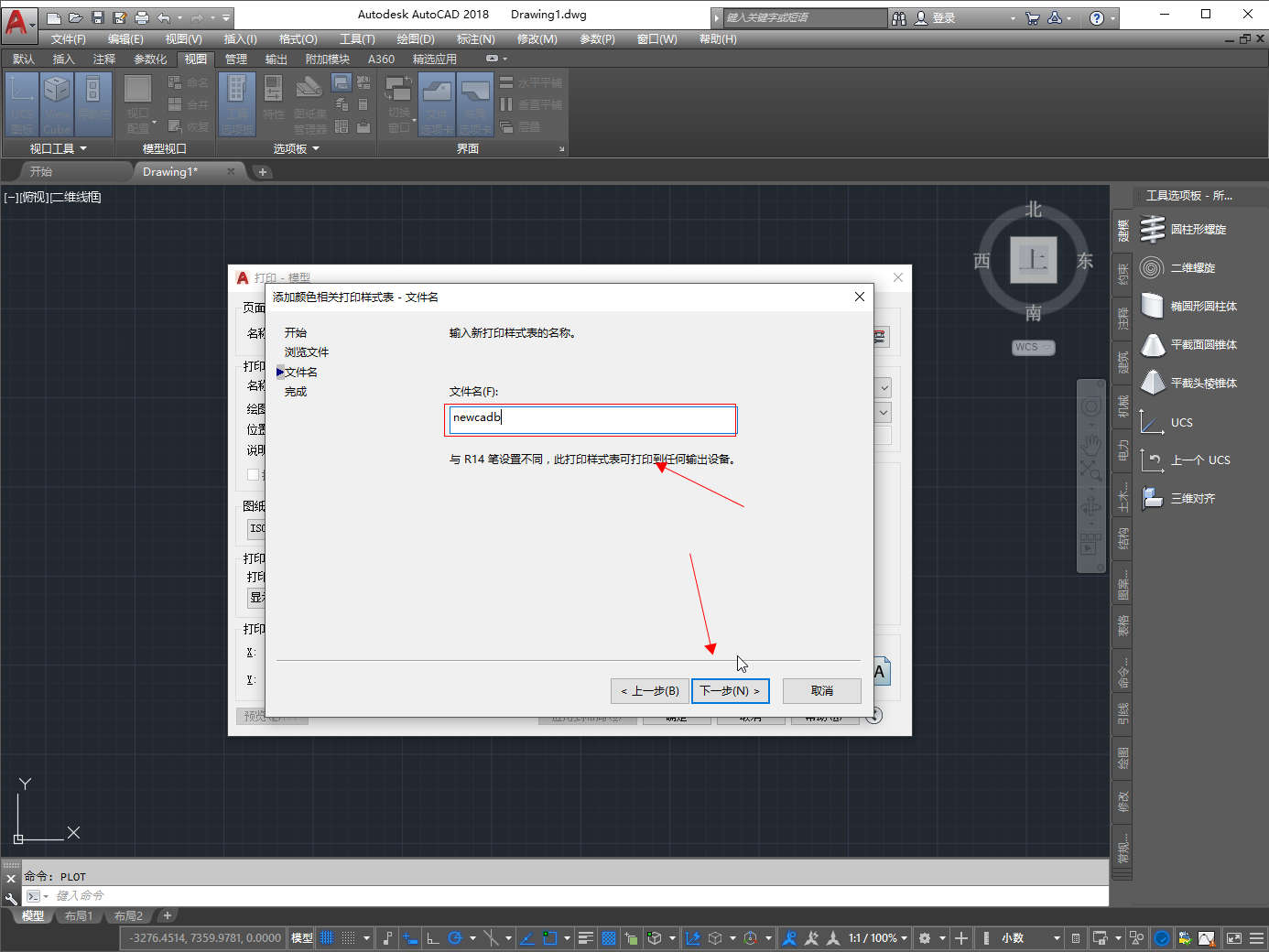1269x952 pixels.
Task: Click the ViewCube 上 top face
Action: pos(1034,260)
